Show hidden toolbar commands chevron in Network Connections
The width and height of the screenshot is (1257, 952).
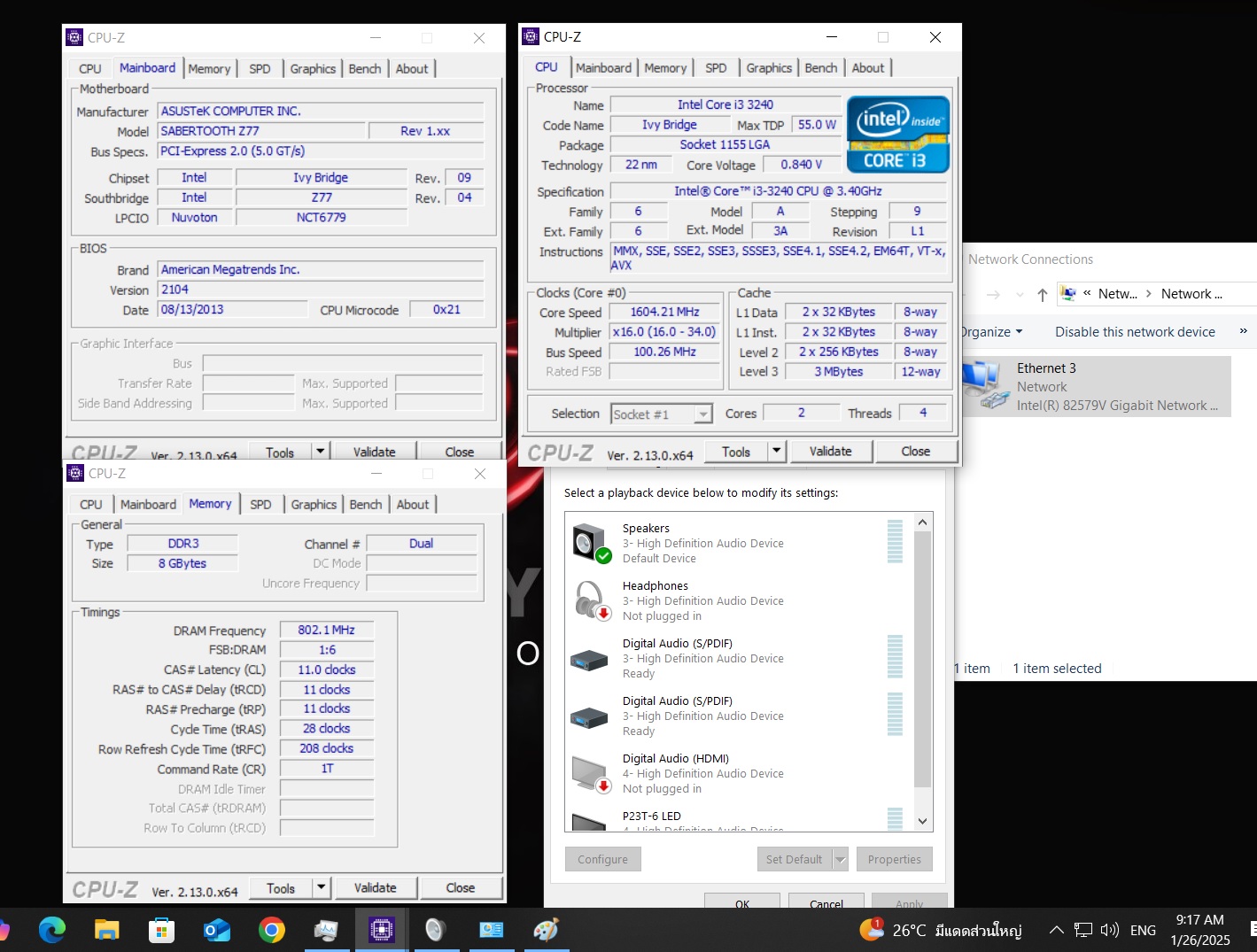[1243, 331]
